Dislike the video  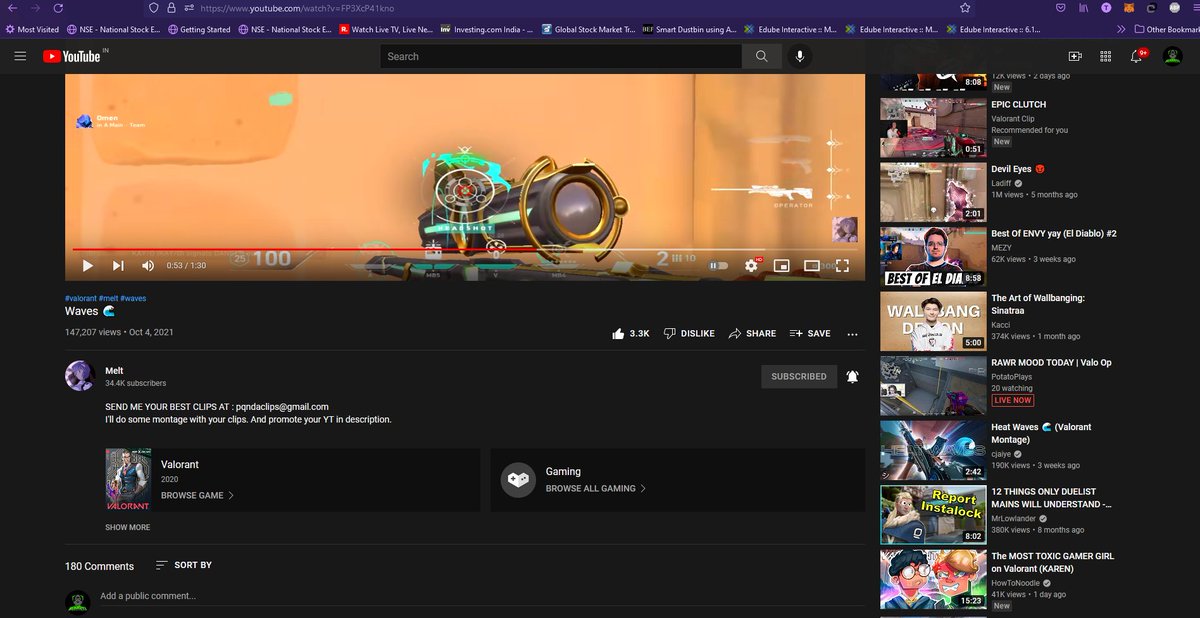point(689,333)
